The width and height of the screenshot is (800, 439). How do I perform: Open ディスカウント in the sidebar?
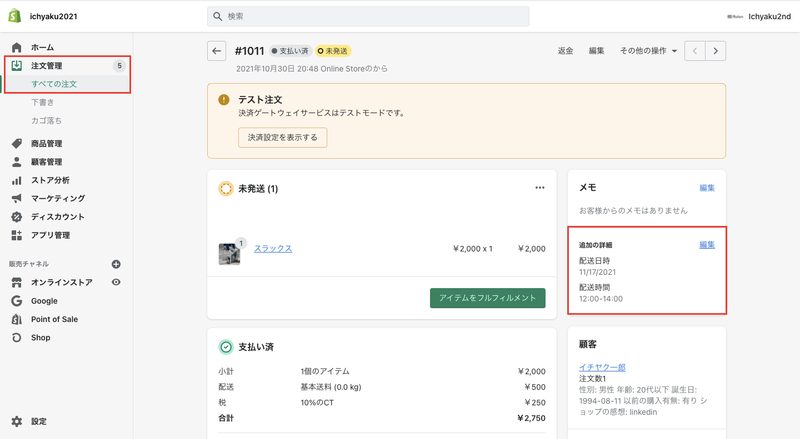[57, 216]
